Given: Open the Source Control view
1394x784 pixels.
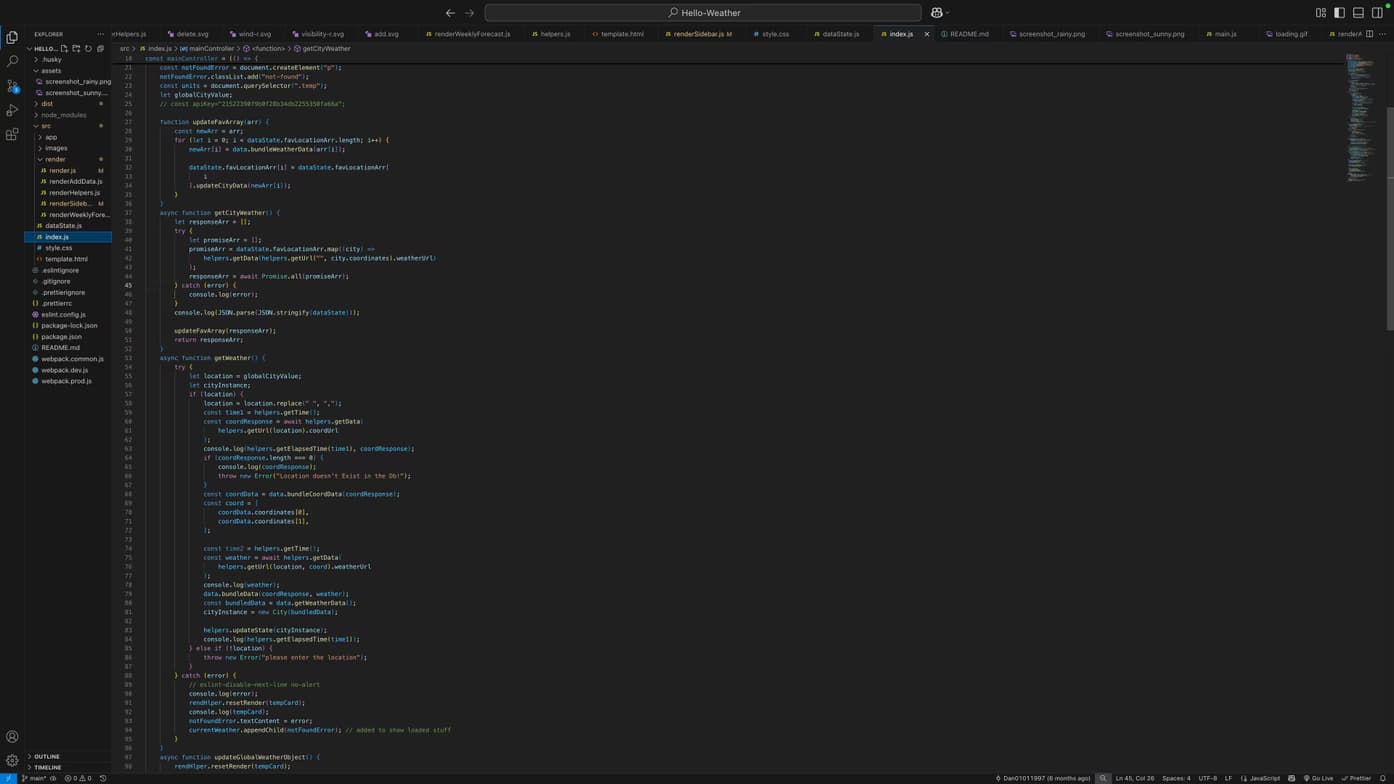Looking at the screenshot, I should [12, 86].
